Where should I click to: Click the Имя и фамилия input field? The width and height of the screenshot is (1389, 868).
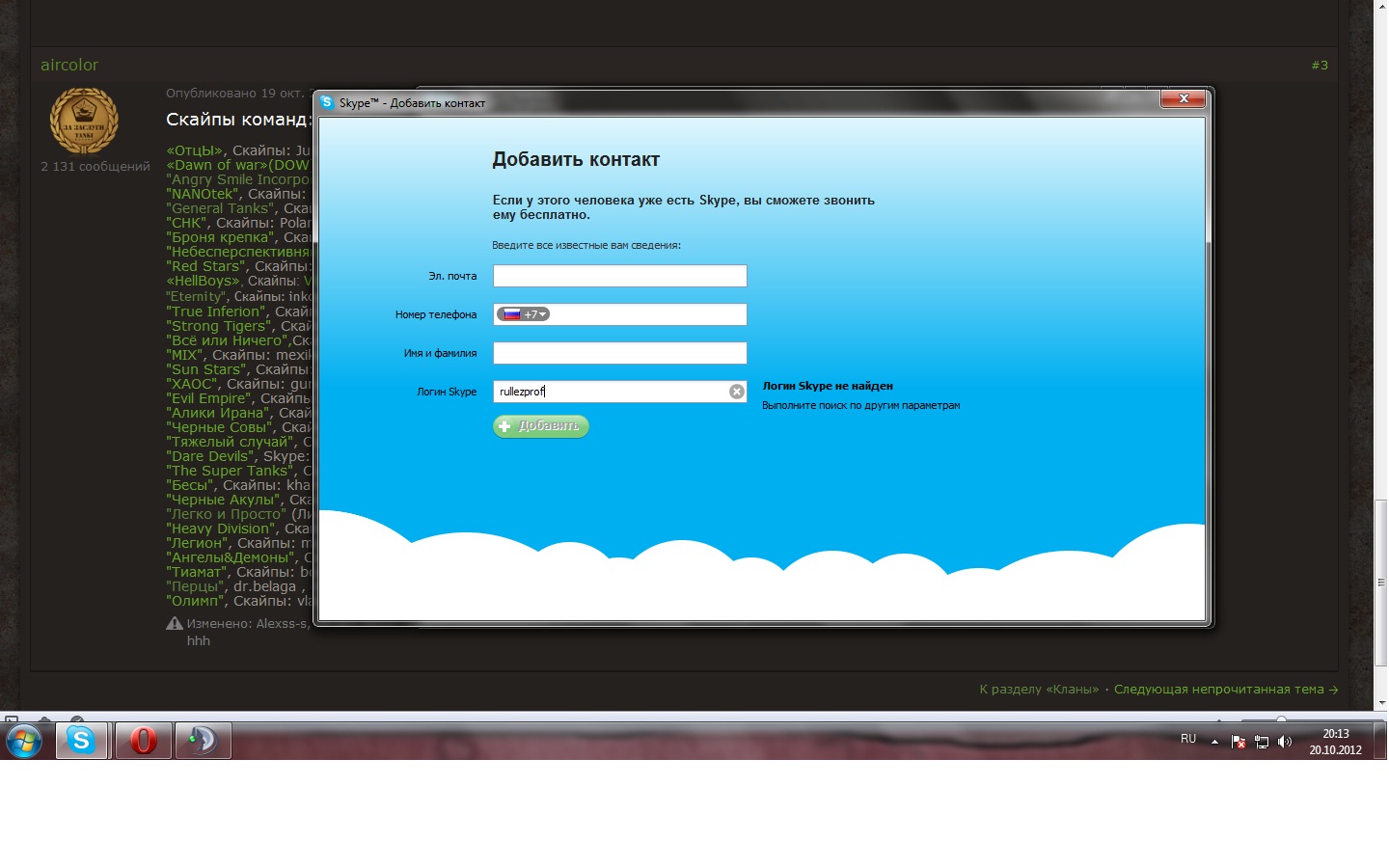(x=620, y=353)
